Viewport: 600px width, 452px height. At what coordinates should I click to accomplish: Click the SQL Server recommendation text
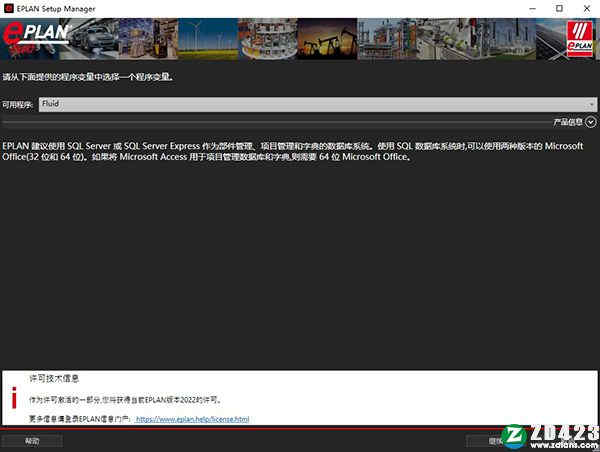point(292,151)
